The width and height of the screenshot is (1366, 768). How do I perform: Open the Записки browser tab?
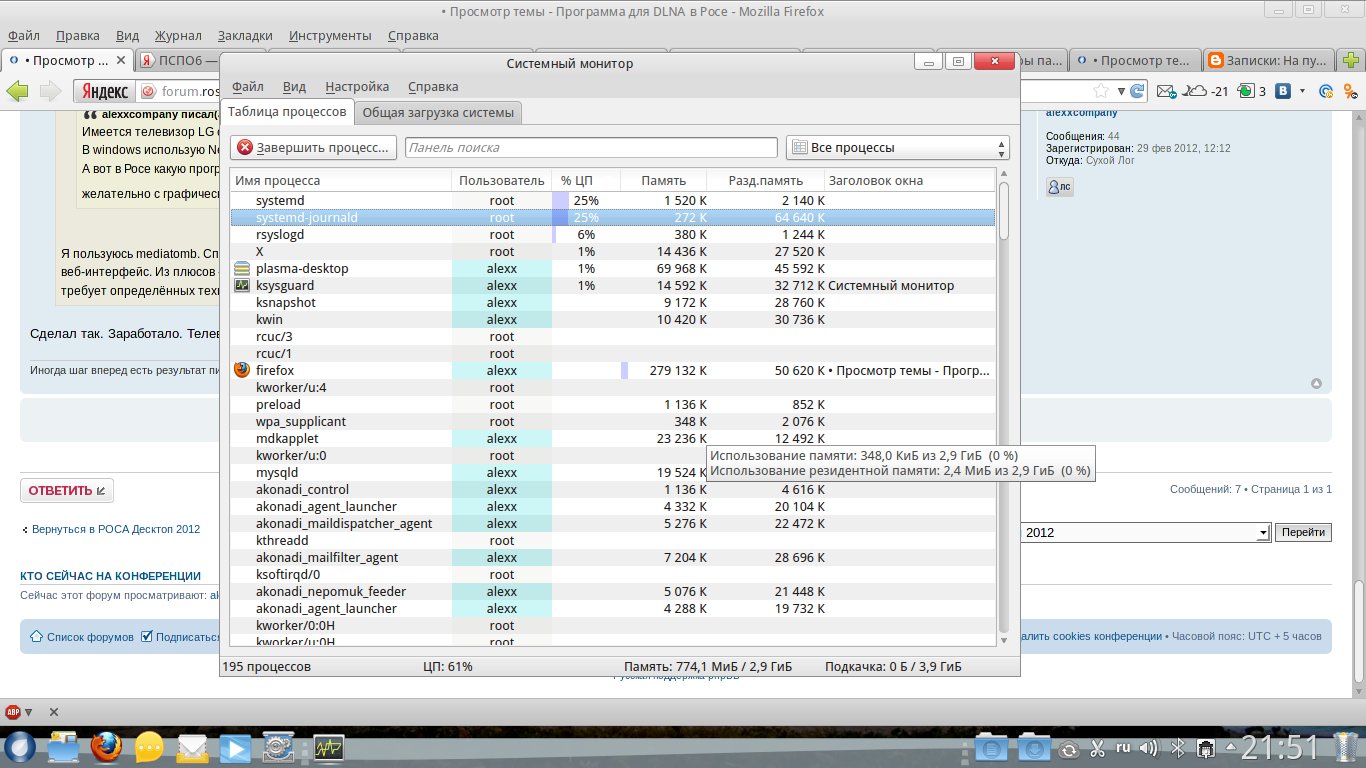(x=1267, y=60)
